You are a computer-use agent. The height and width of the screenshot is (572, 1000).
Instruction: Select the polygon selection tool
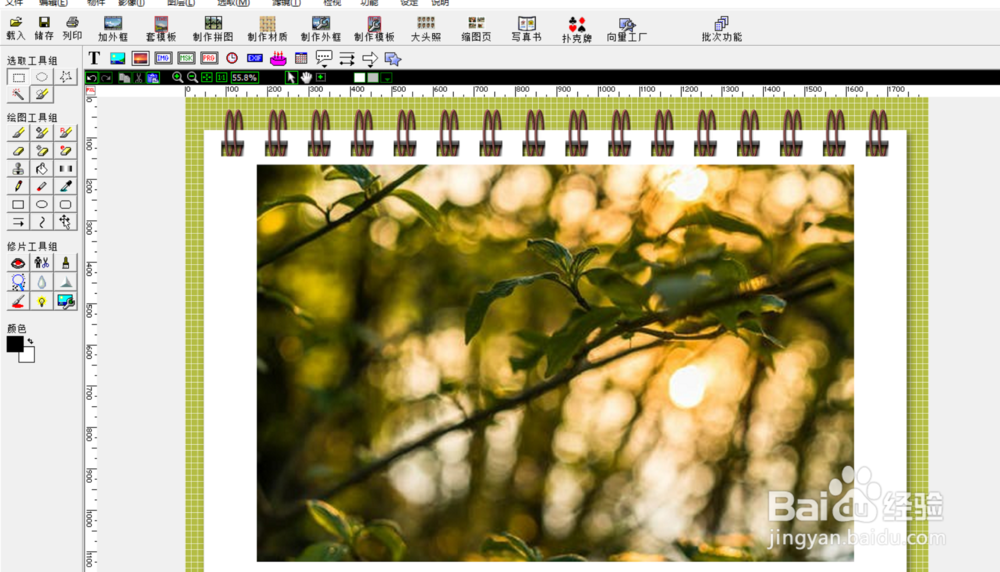(x=65, y=77)
